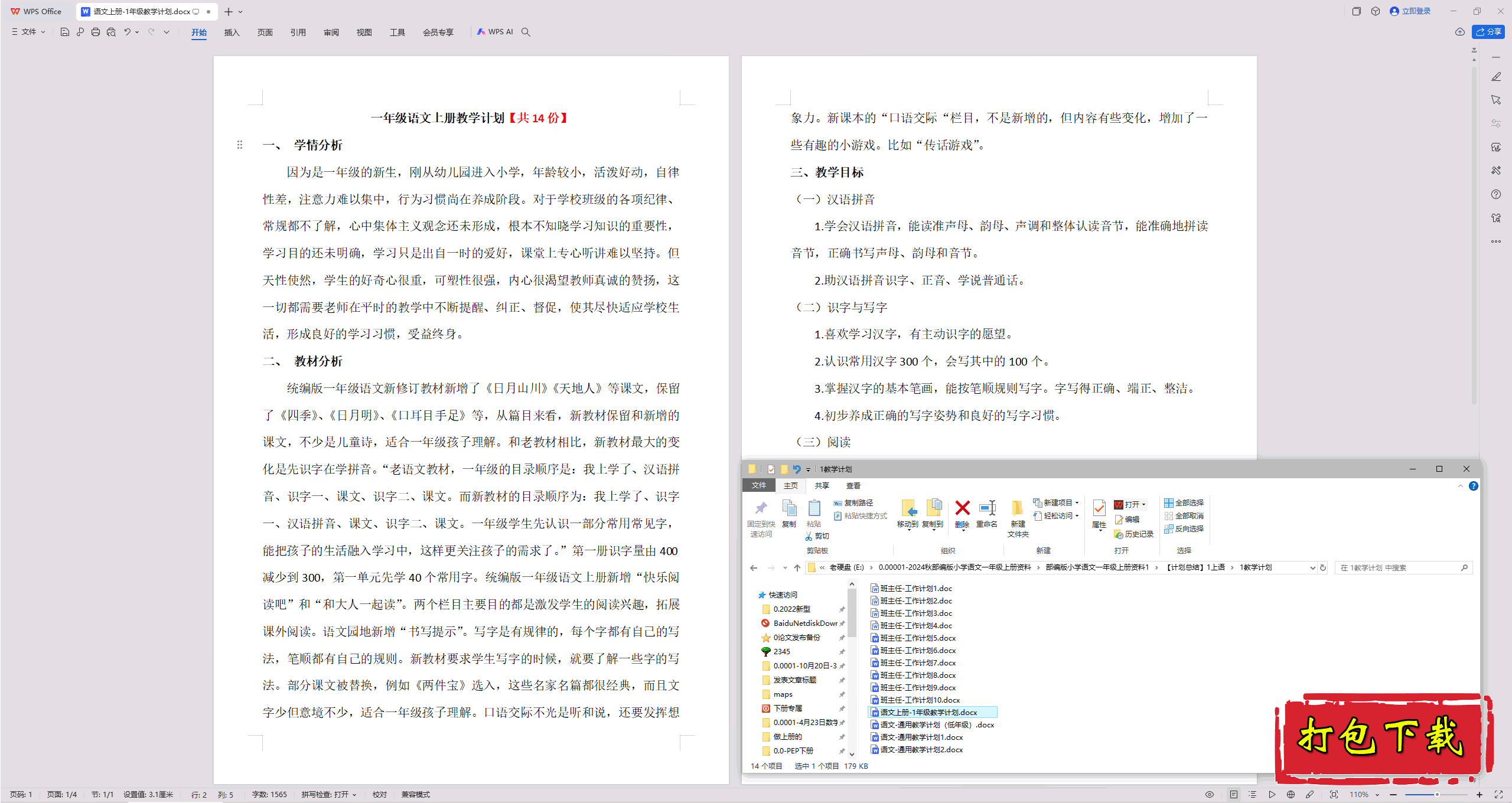Open the 页面 tab in WPS
Screen dimensions: 1512x803
pyautogui.click(x=265, y=32)
